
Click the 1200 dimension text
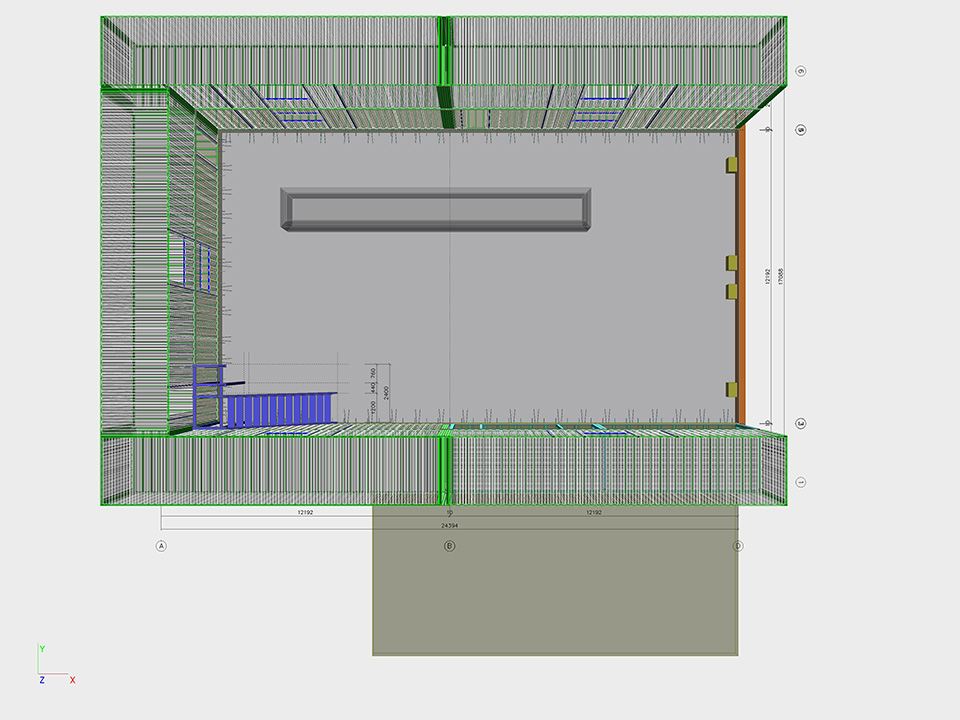pos(373,407)
